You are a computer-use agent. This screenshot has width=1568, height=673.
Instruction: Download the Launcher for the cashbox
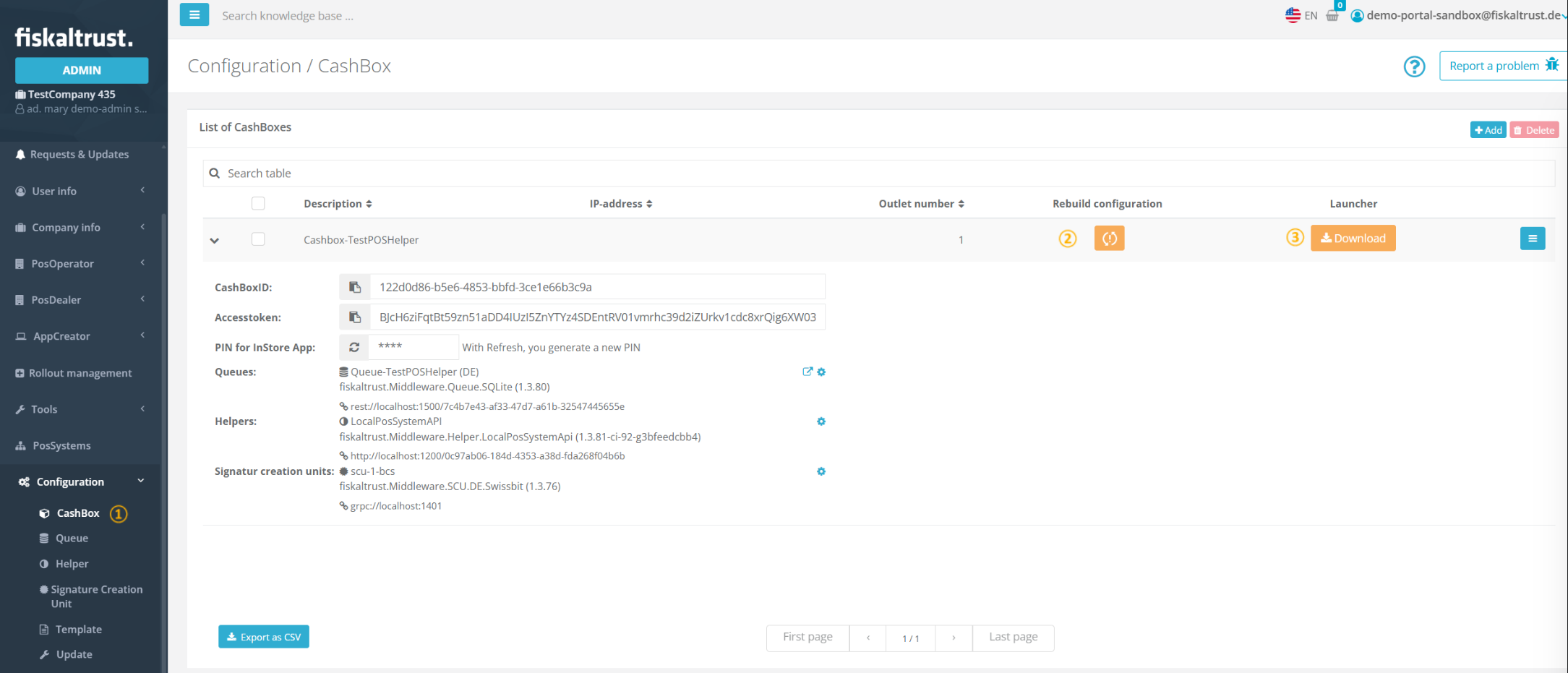pos(1353,239)
